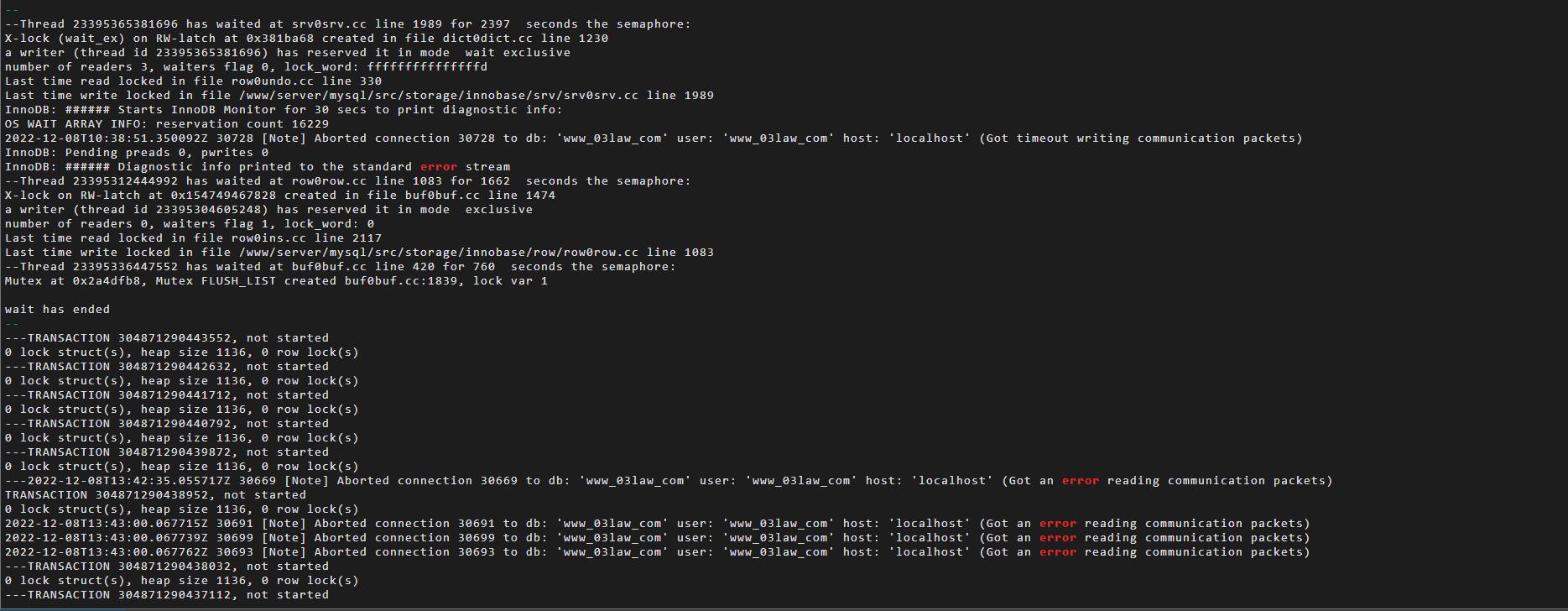The width and height of the screenshot is (1568, 611).
Task: Click the Aborted connection 30699 log entry
Action: (x=657, y=538)
